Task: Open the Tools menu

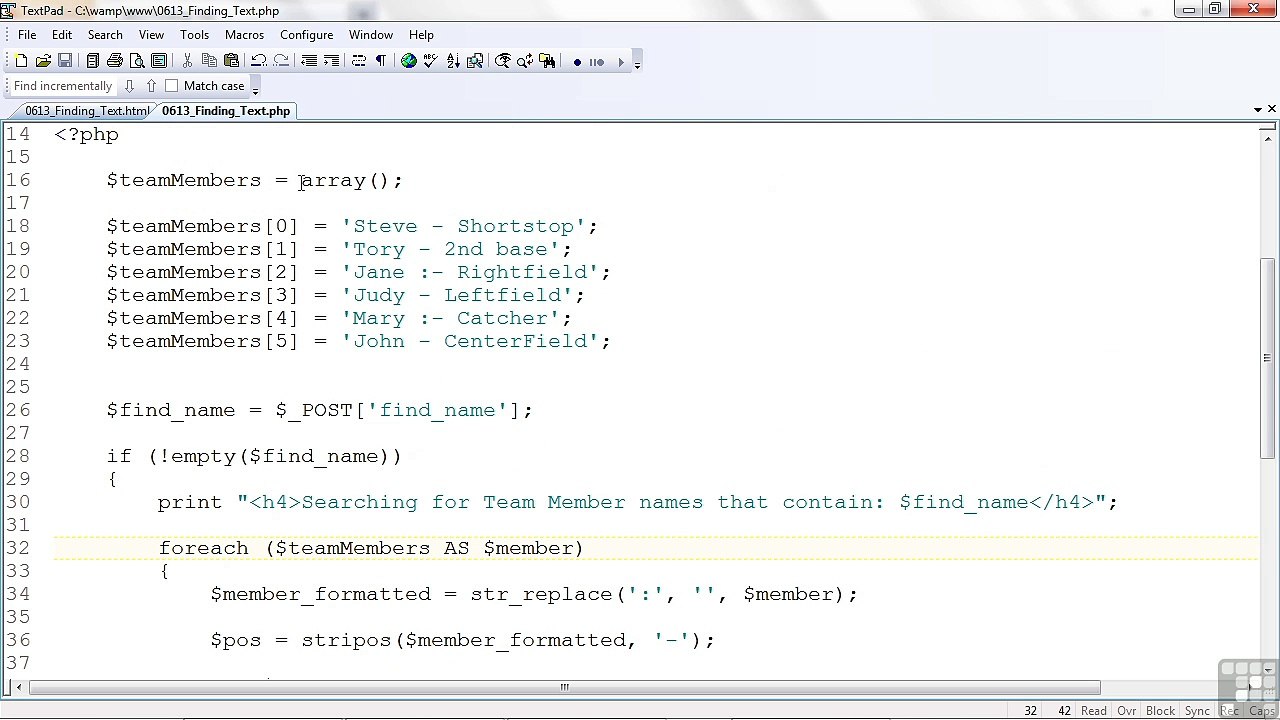Action: tap(194, 34)
